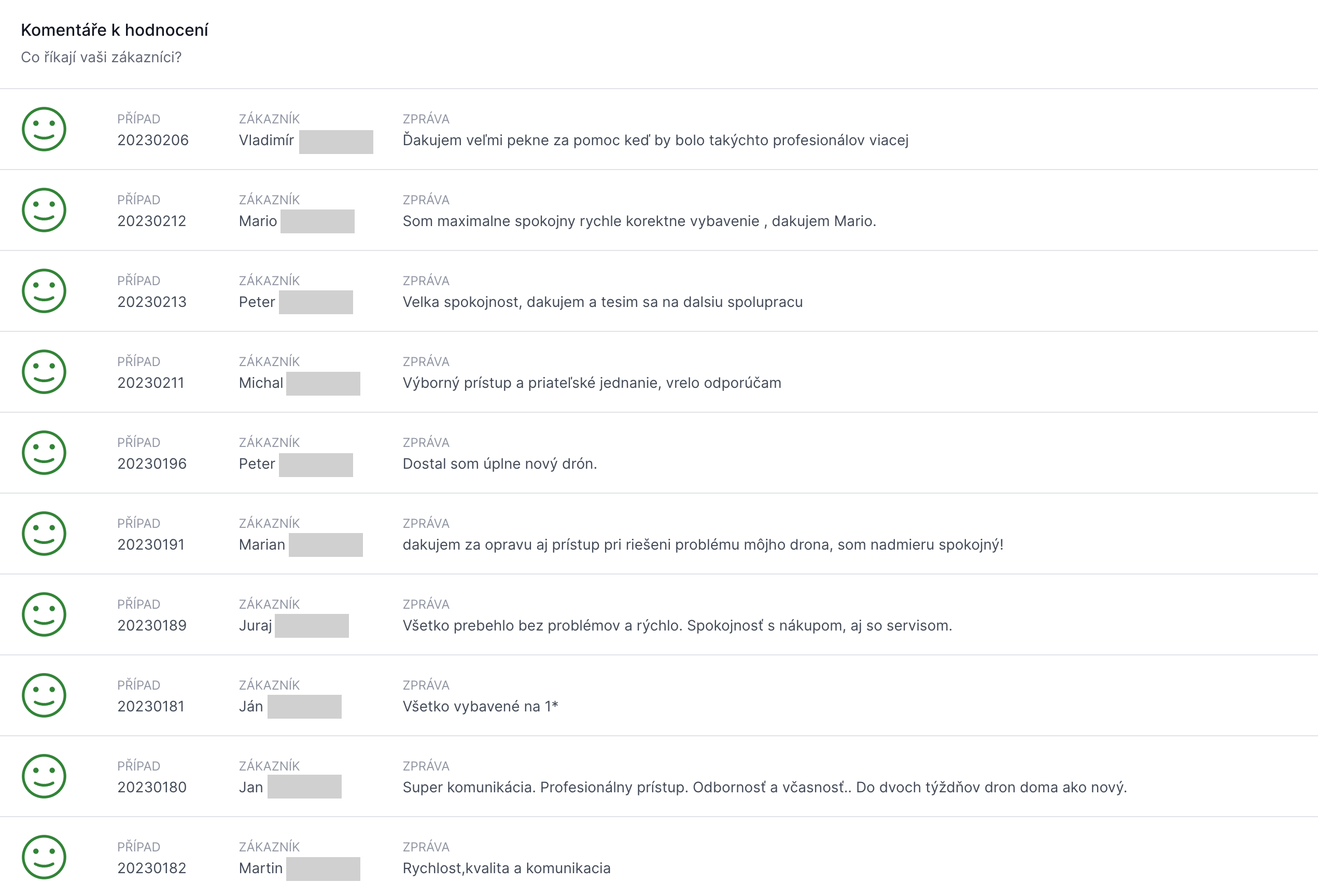Click the smiley icon beside Mario's review

[x=44, y=210]
